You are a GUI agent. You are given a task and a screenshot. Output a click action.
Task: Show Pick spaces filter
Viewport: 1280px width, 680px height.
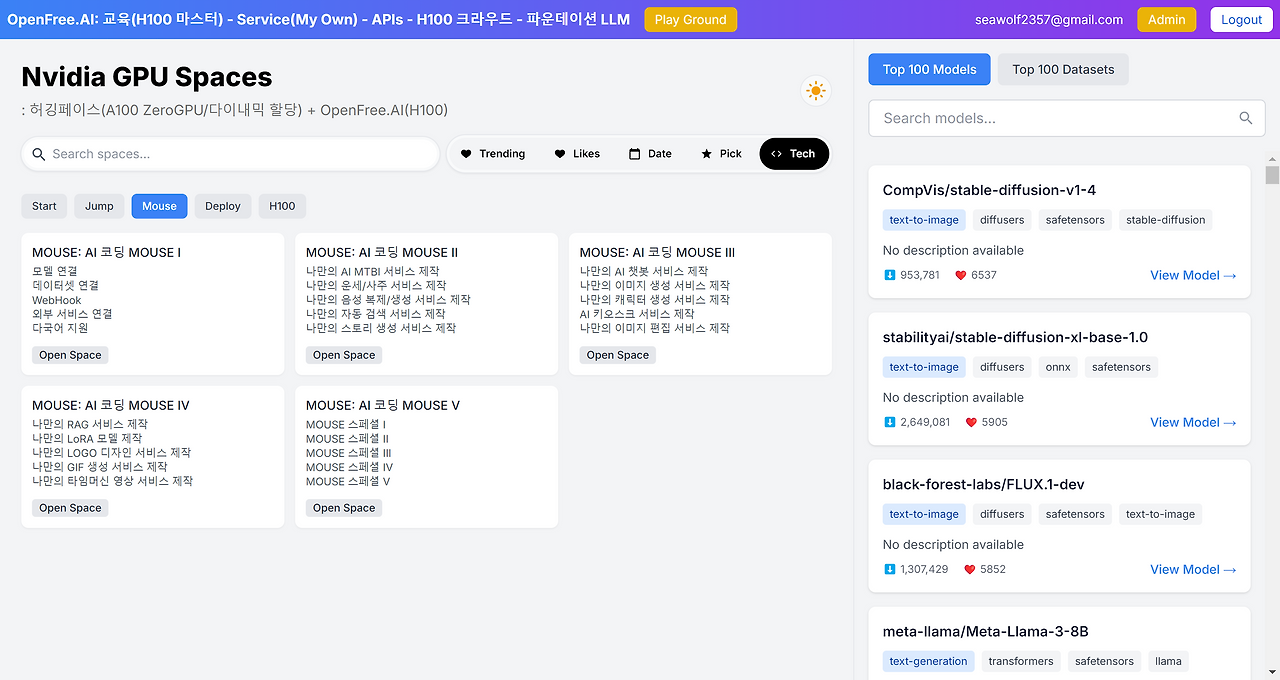[x=721, y=154]
